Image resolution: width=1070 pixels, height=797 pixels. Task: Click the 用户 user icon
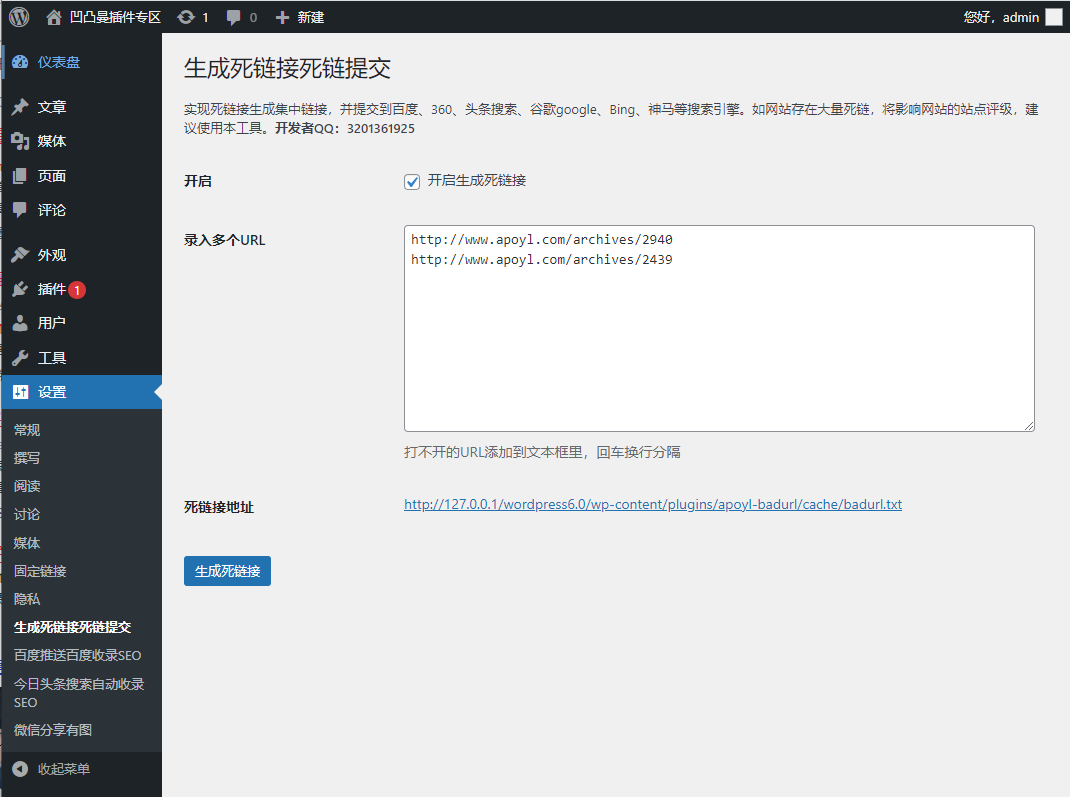[x=20, y=323]
